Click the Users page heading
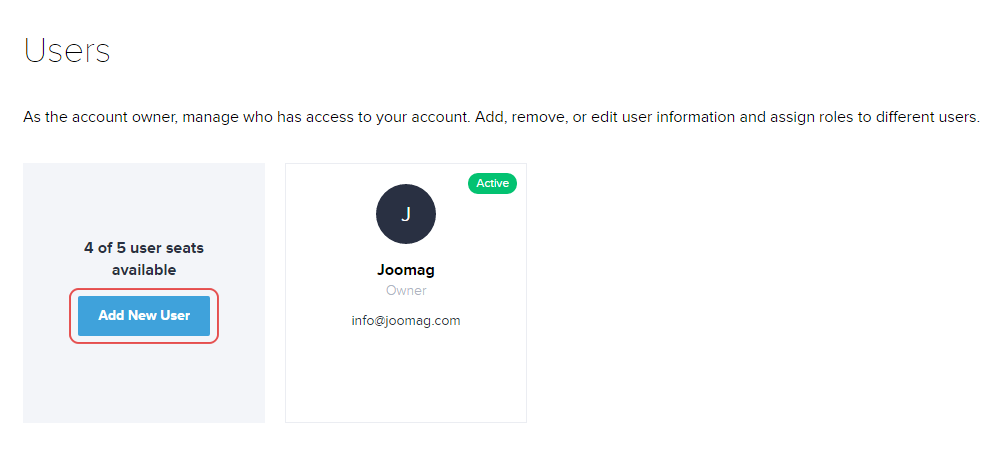The image size is (1000, 471). click(x=67, y=50)
